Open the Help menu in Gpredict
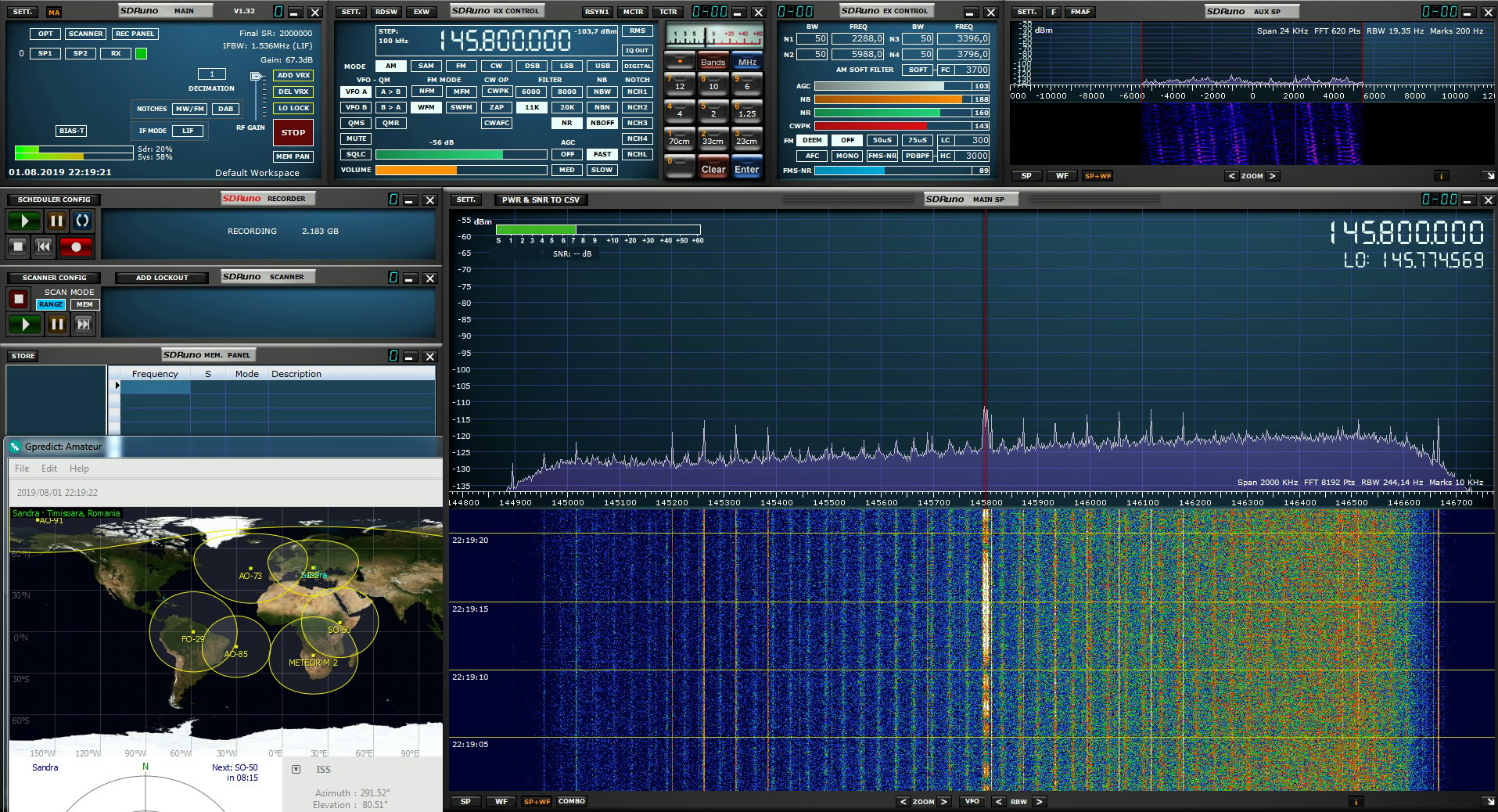The width and height of the screenshot is (1498, 812). pos(79,469)
